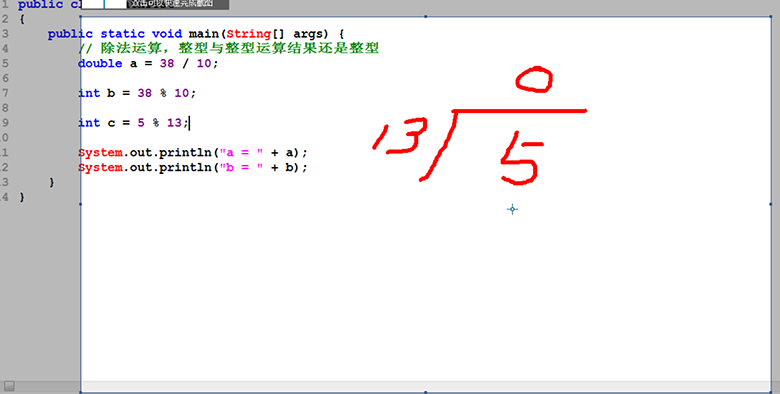Click at the end of 'int c = 5 % 13;'
The width and height of the screenshot is (780, 394).
point(190,123)
